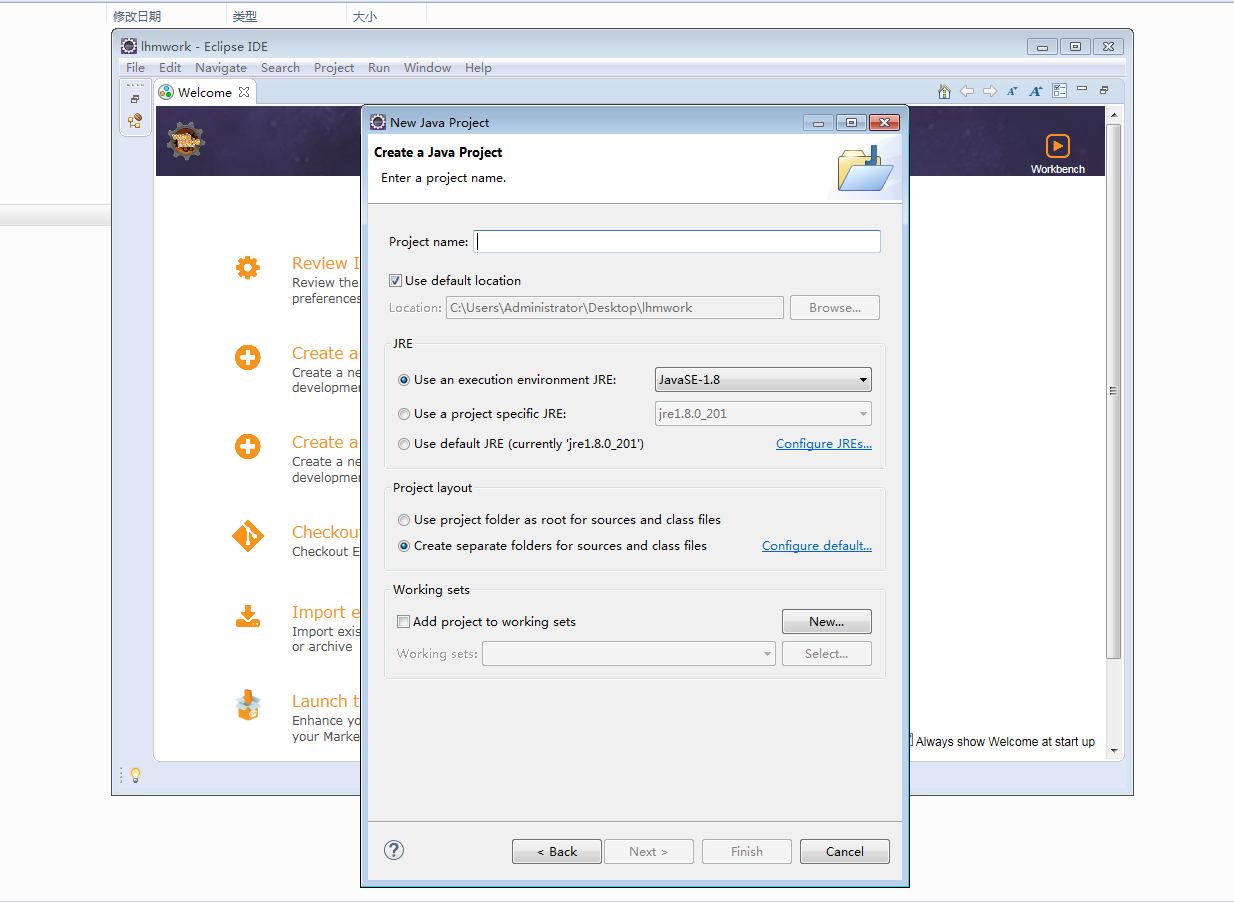Image resolution: width=1234 pixels, height=902 pixels.
Task: Open the Help menu
Action: point(478,68)
